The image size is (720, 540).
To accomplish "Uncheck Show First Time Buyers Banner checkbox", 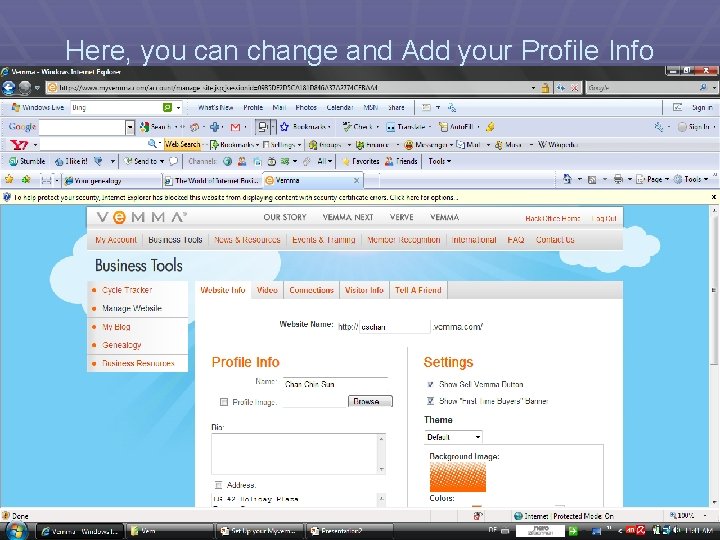I will coord(430,401).
